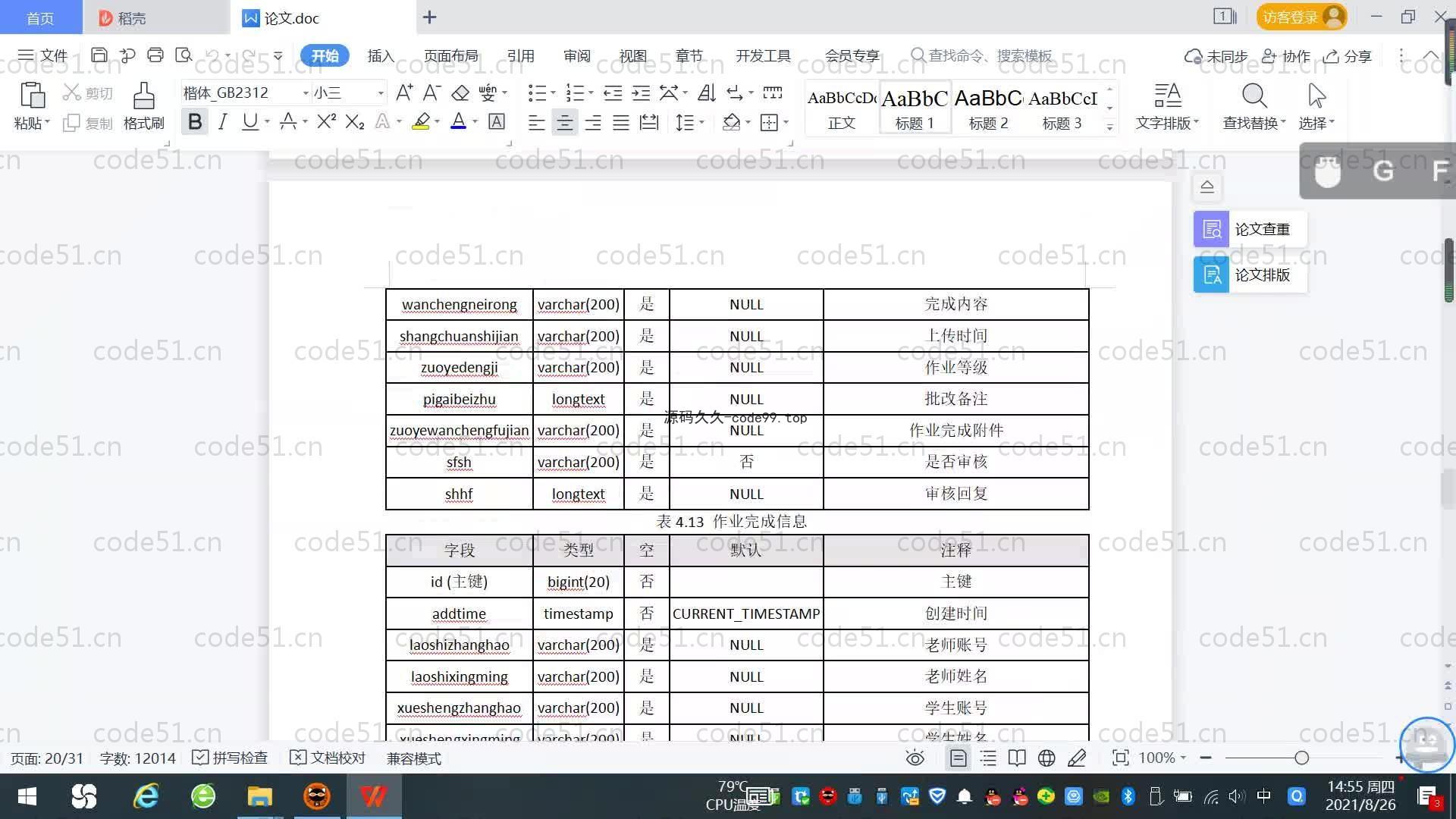Image resolution: width=1456 pixels, height=819 pixels.
Task: Open 论文查重 panel
Action: pyautogui.click(x=1250, y=229)
